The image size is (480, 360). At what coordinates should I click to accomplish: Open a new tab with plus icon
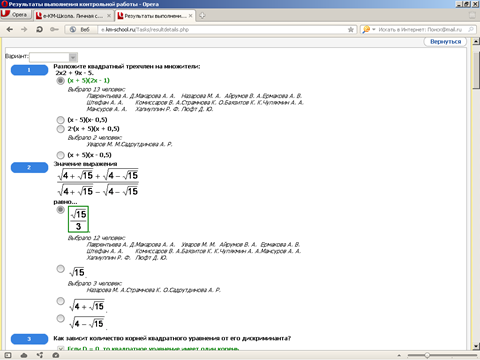[x=202, y=15]
